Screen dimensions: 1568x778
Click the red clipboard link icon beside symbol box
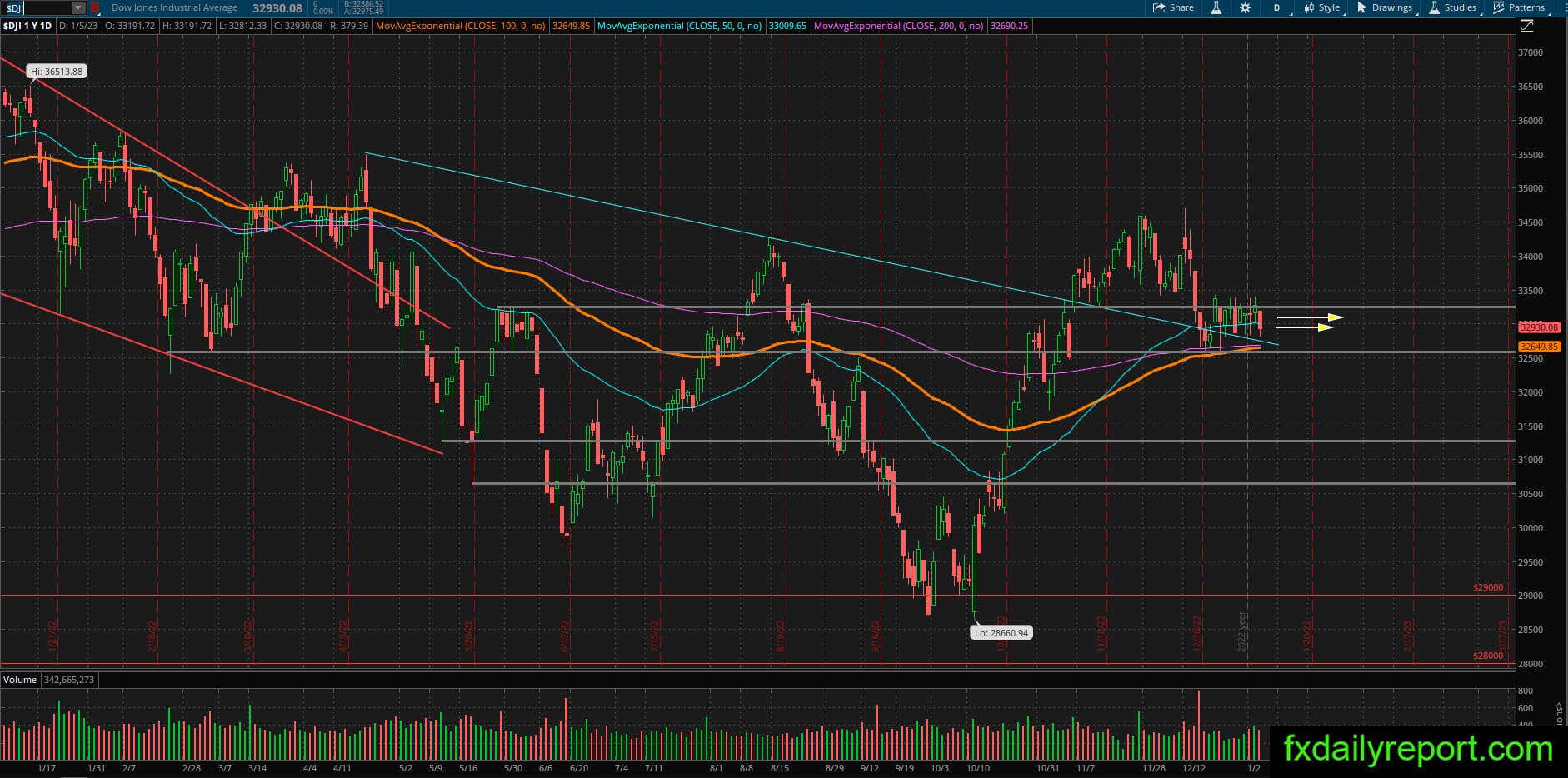[95, 7]
